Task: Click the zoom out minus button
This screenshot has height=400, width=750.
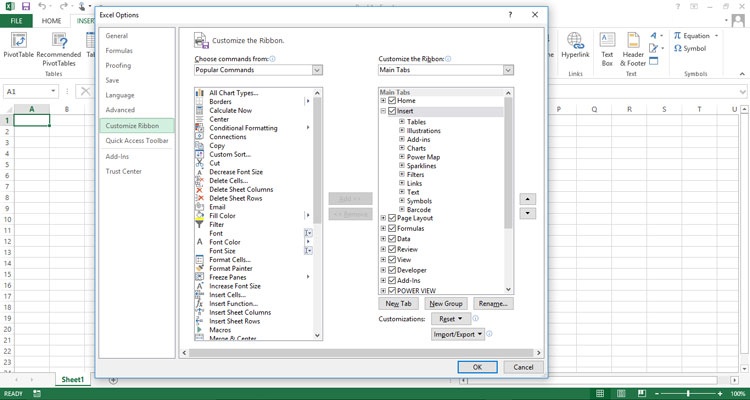Action: [658, 394]
